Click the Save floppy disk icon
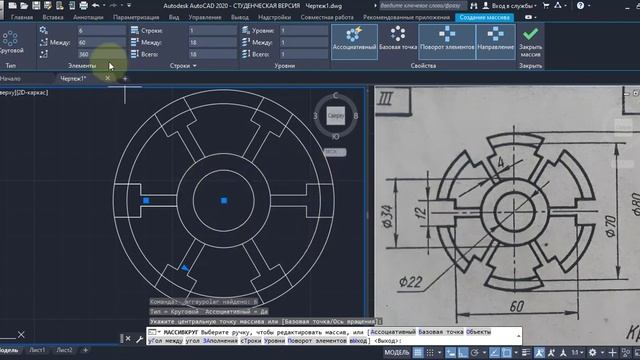Screen dimensions: 640x360 coord(36,6)
